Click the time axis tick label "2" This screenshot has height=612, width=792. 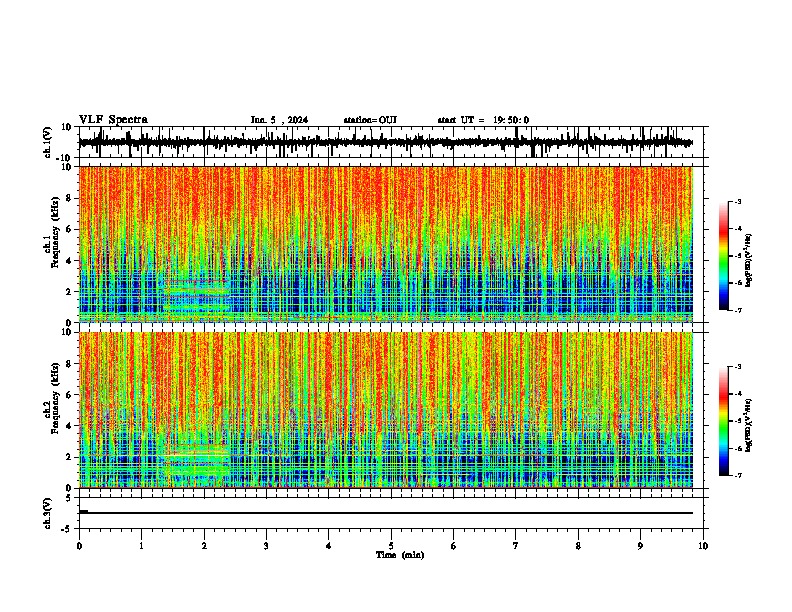pyautogui.click(x=204, y=546)
